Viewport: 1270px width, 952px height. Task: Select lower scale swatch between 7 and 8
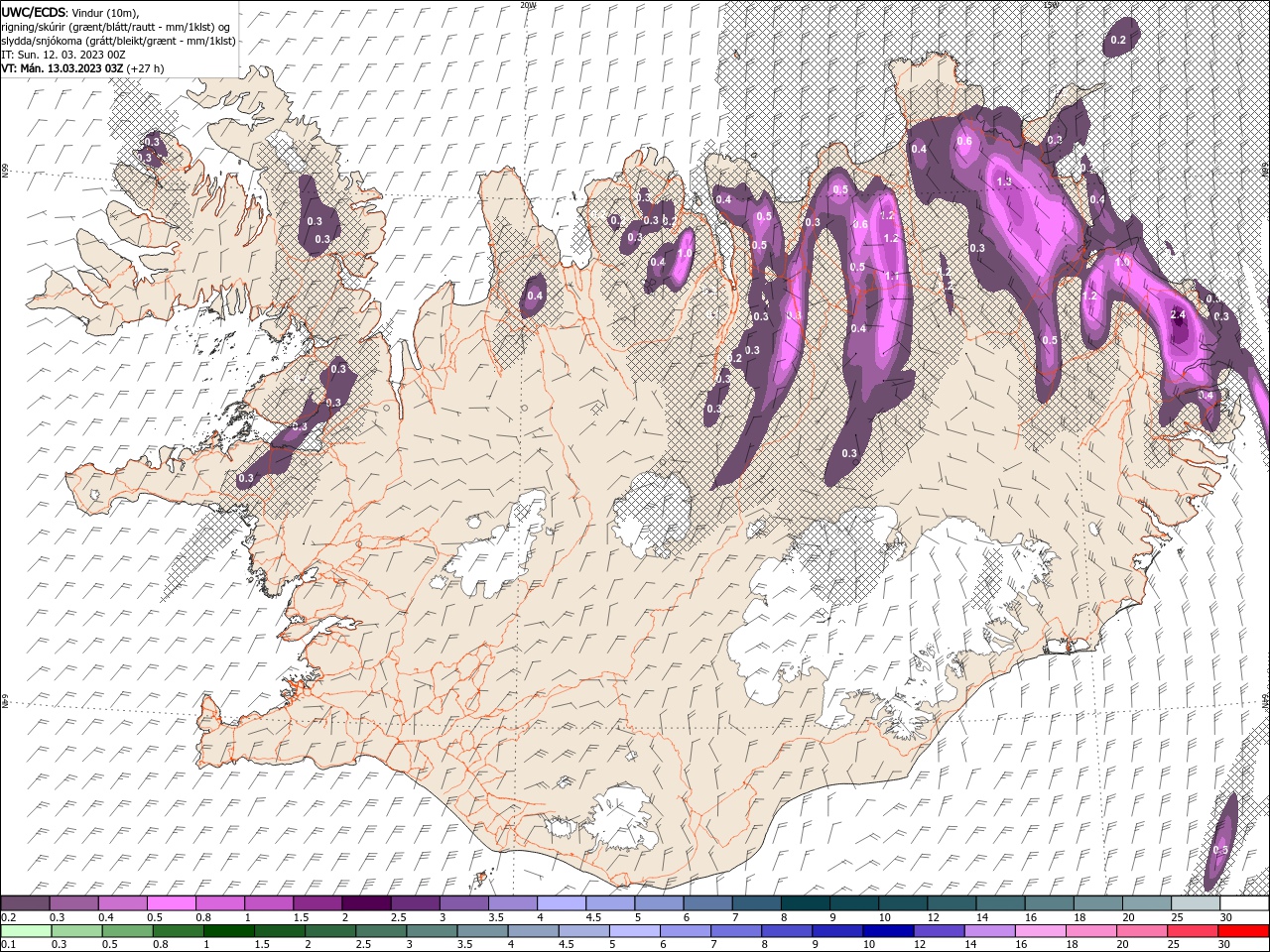[736, 931]
